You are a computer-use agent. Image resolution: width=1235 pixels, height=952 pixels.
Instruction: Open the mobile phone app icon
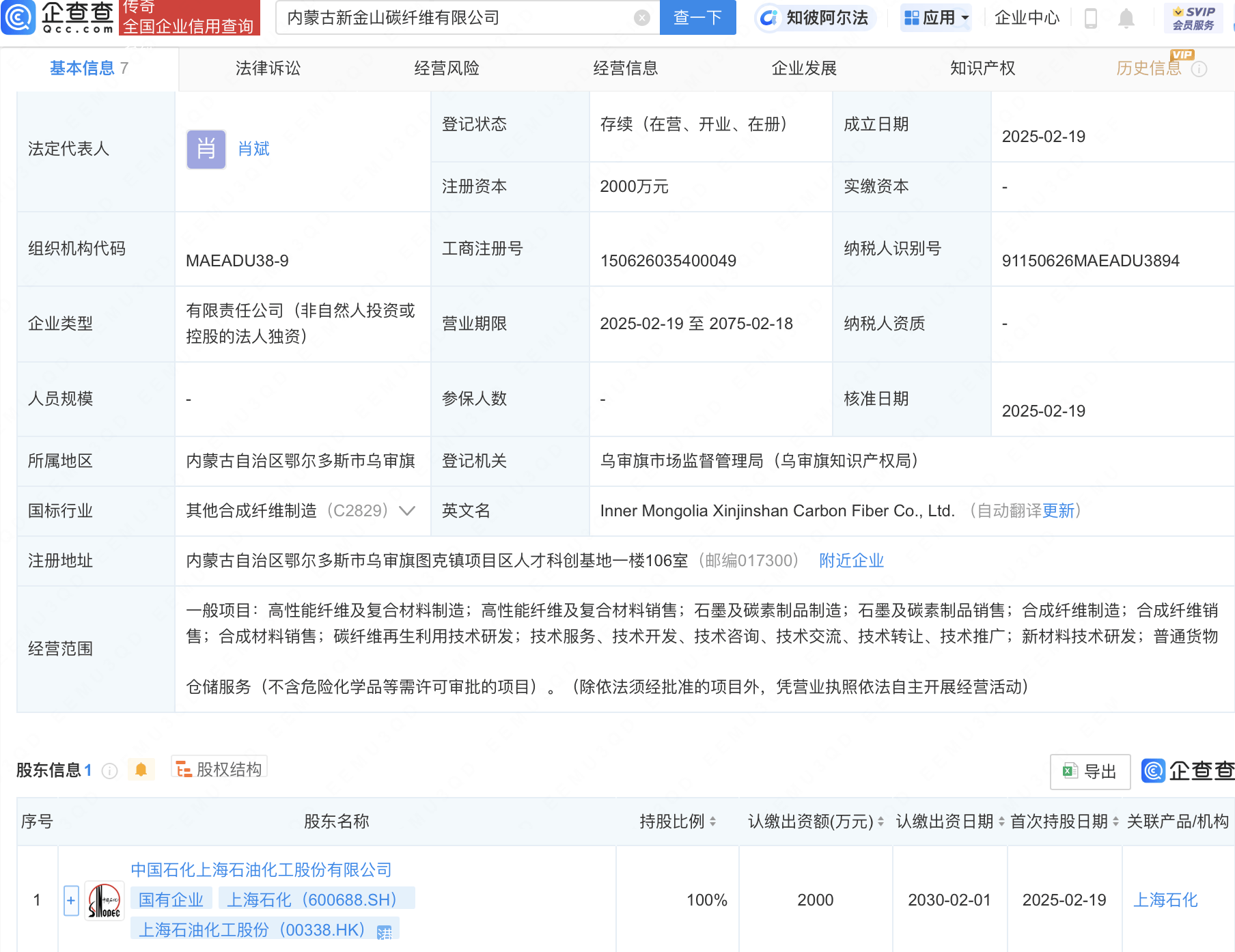click(x=1091, y=18)
